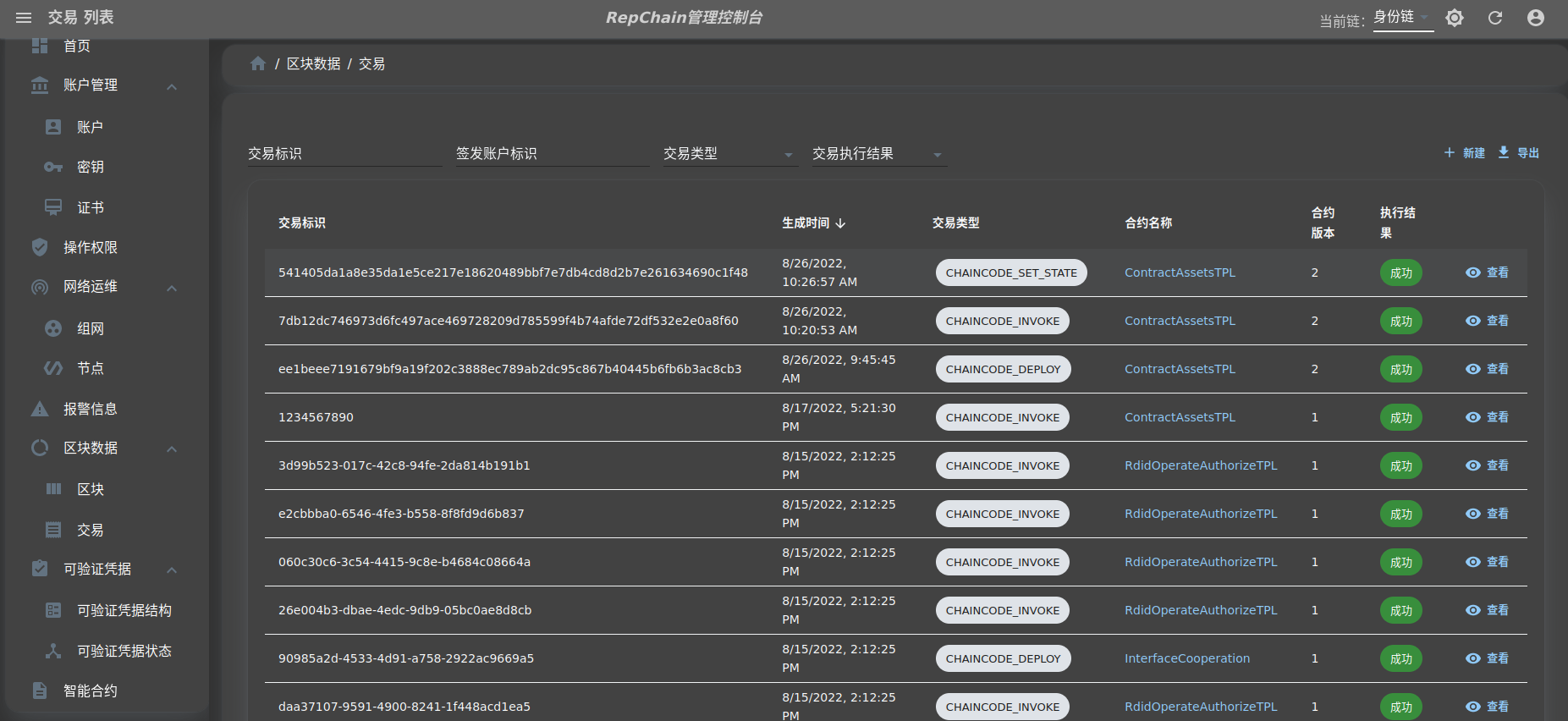Screen dimensions: 1568x721
Task: Click the 交易类型 column header
Action: tap(955, 223)
